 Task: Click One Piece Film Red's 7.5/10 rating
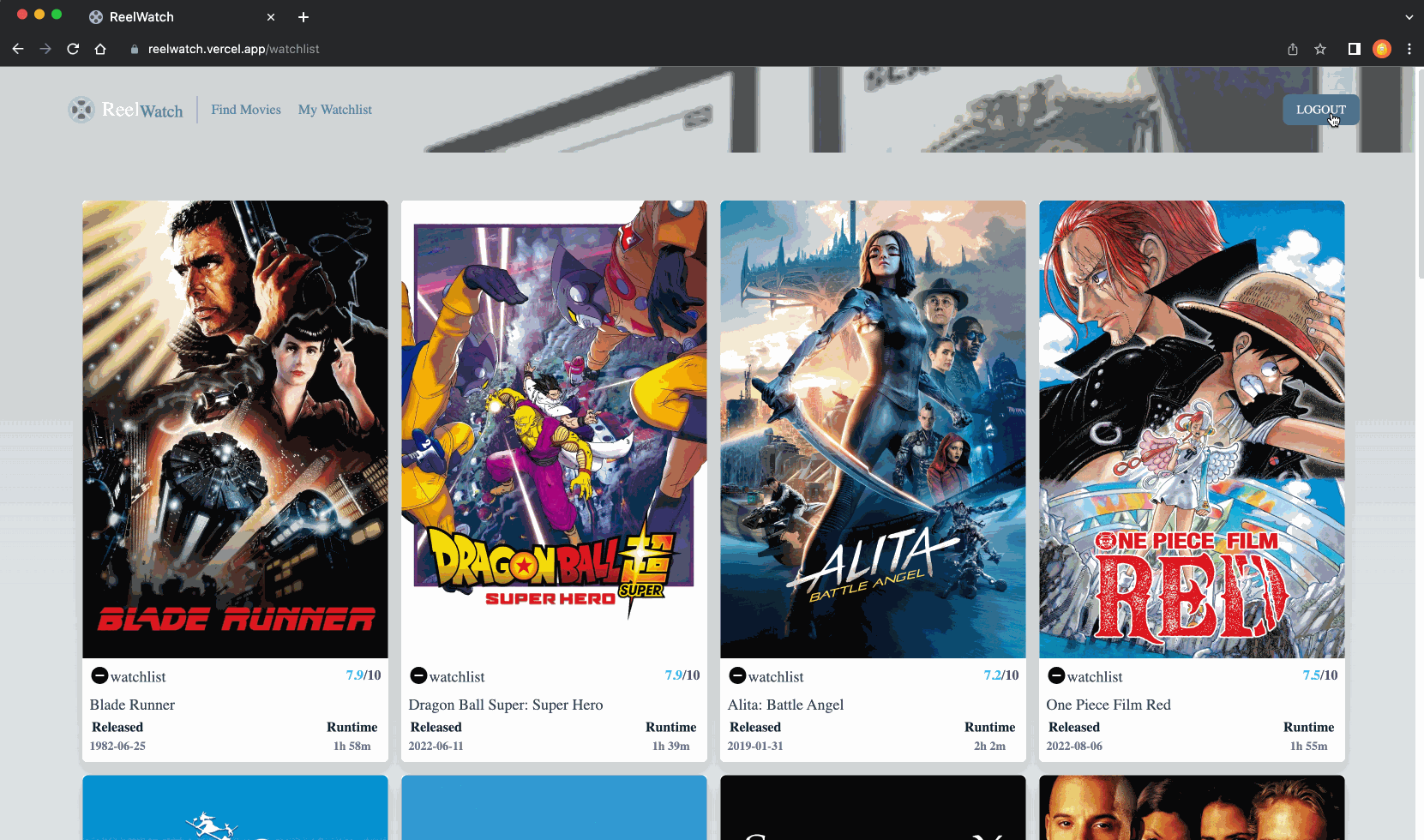1320,675
